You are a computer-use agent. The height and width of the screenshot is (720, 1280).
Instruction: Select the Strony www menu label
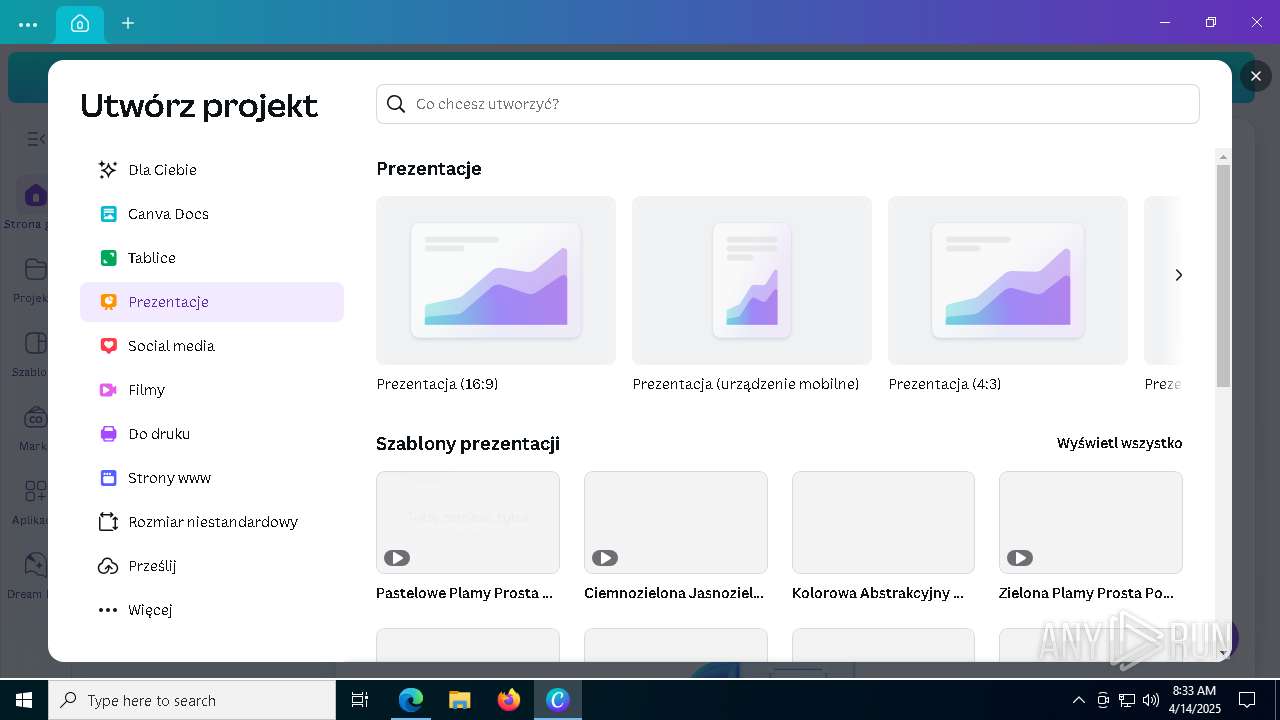coord(169,478)
